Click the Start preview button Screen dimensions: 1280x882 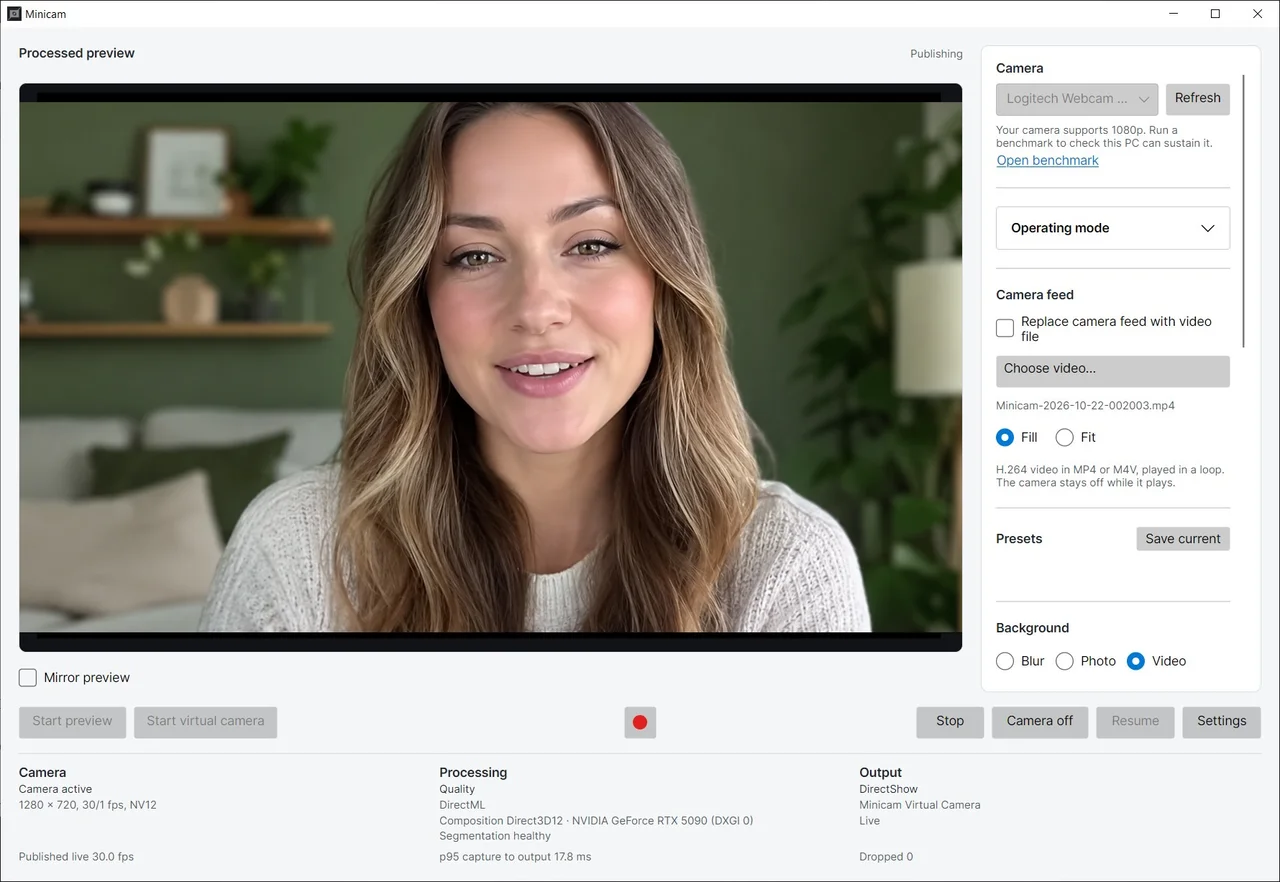73,722
